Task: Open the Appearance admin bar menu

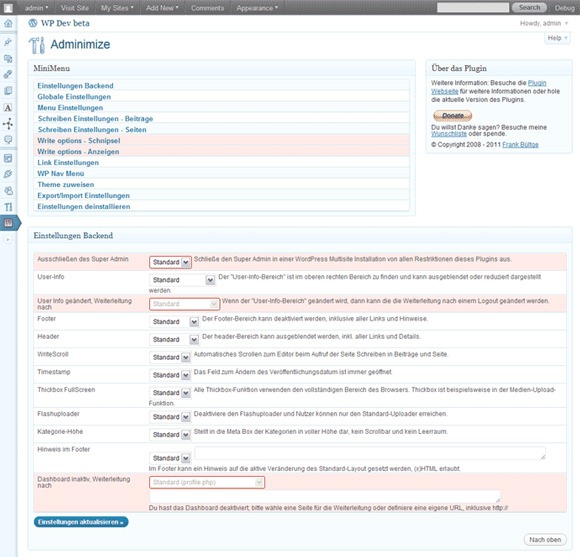Action: click(257, 8)
